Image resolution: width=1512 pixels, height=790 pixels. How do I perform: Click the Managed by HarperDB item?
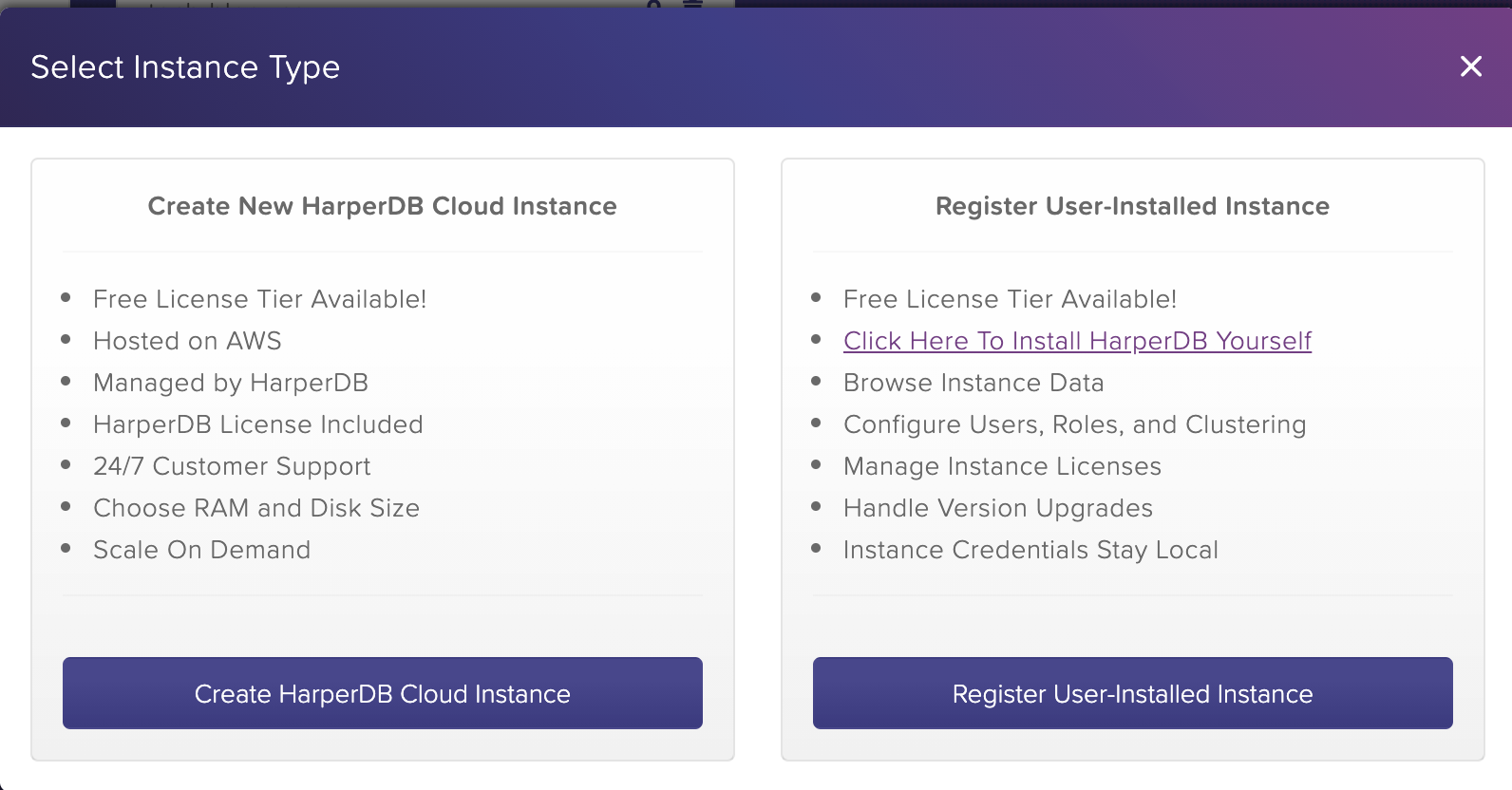coord(231,383)
